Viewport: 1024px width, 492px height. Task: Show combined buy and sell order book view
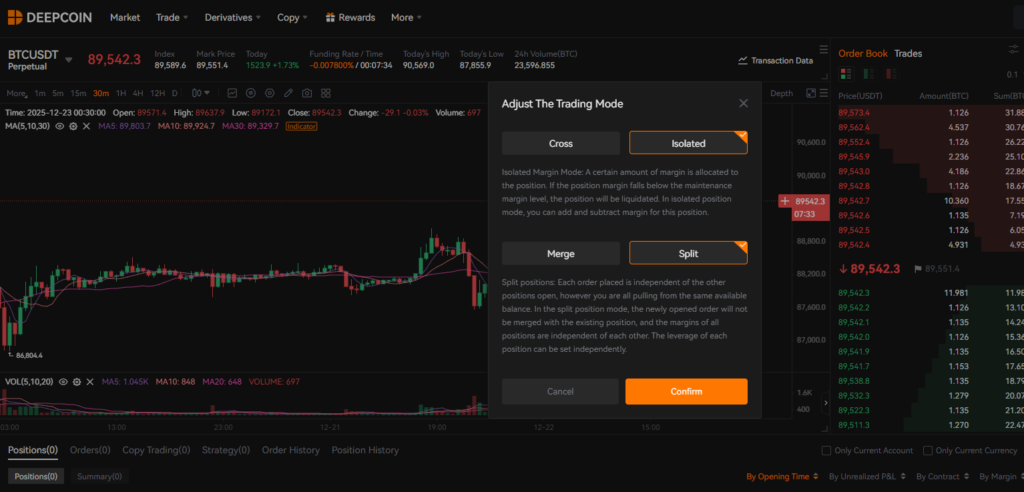point(846,74)
